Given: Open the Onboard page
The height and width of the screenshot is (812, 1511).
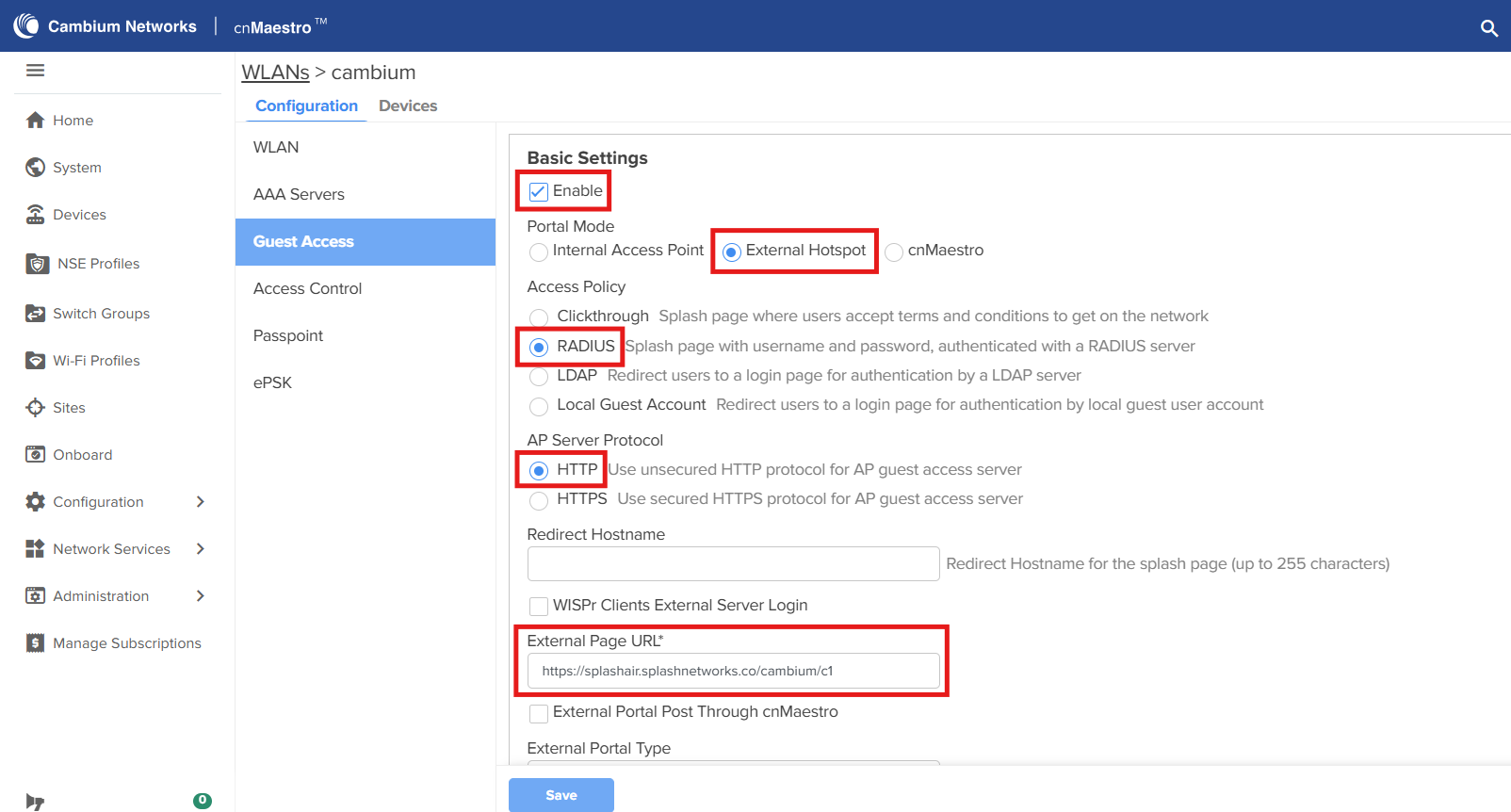Looking at the screenshot, I should coord(83,455).
